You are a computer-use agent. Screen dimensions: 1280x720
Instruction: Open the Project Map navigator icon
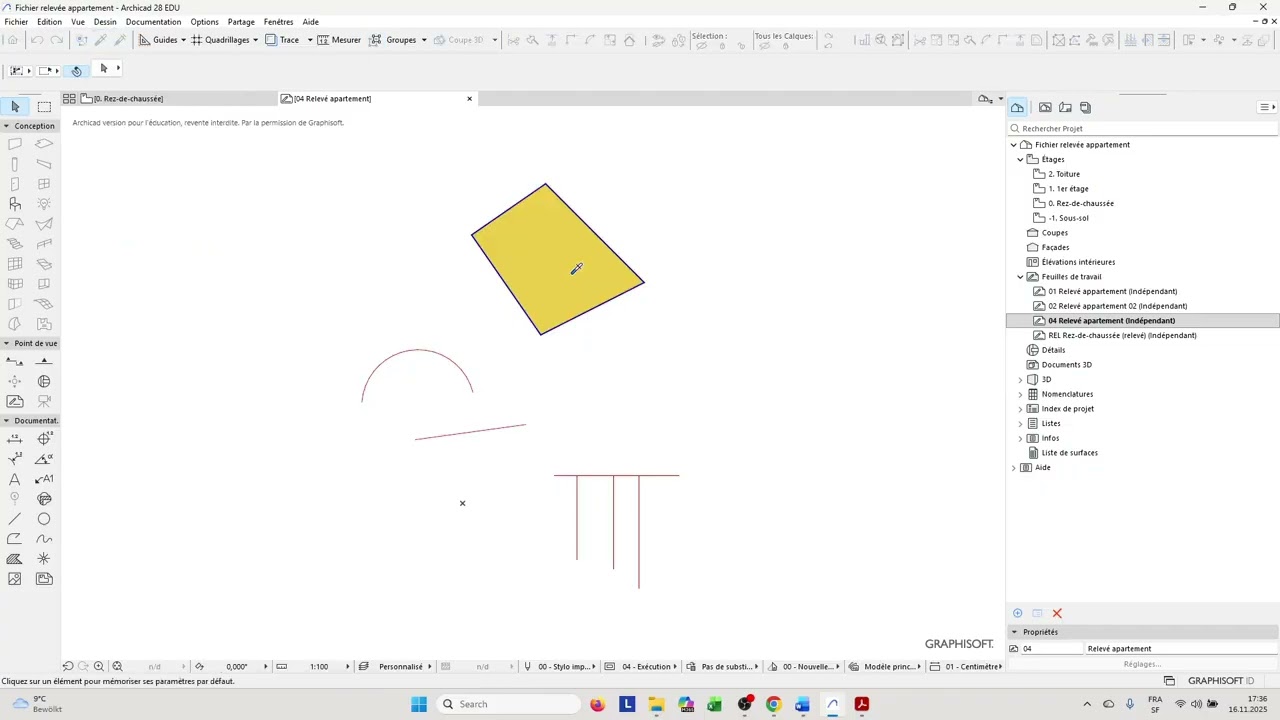point(1017,107)
